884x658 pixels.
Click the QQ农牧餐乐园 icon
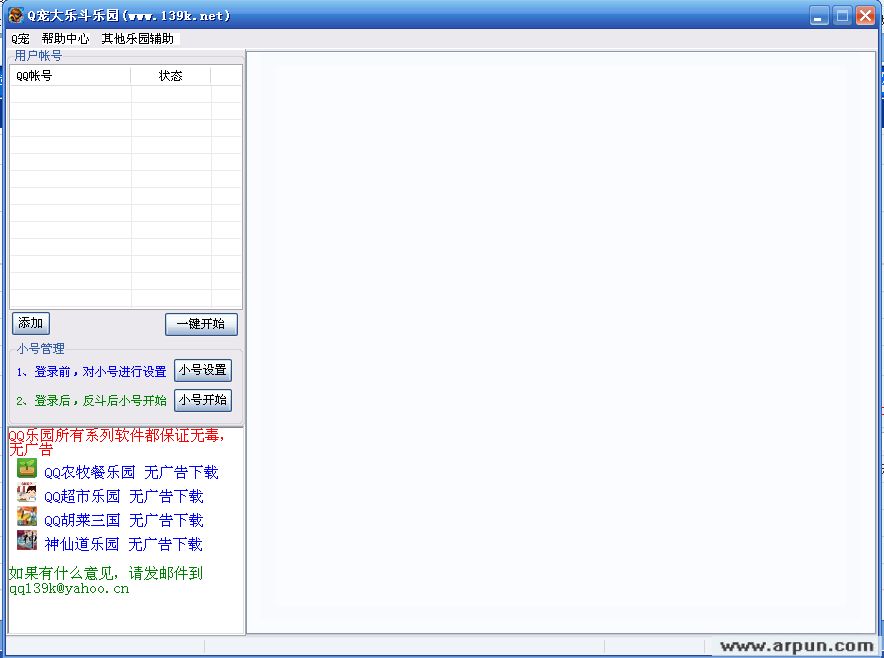(x=26, y=469)
